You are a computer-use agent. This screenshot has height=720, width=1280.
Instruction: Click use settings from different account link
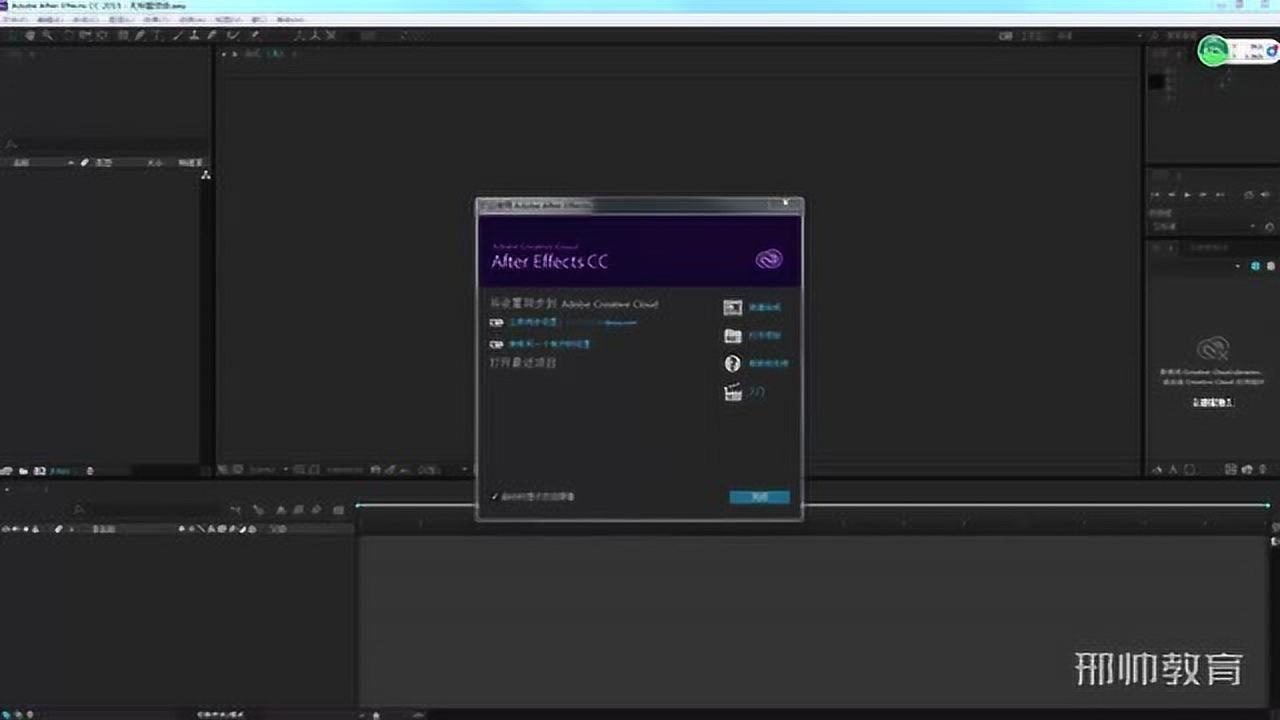[549, 344]
